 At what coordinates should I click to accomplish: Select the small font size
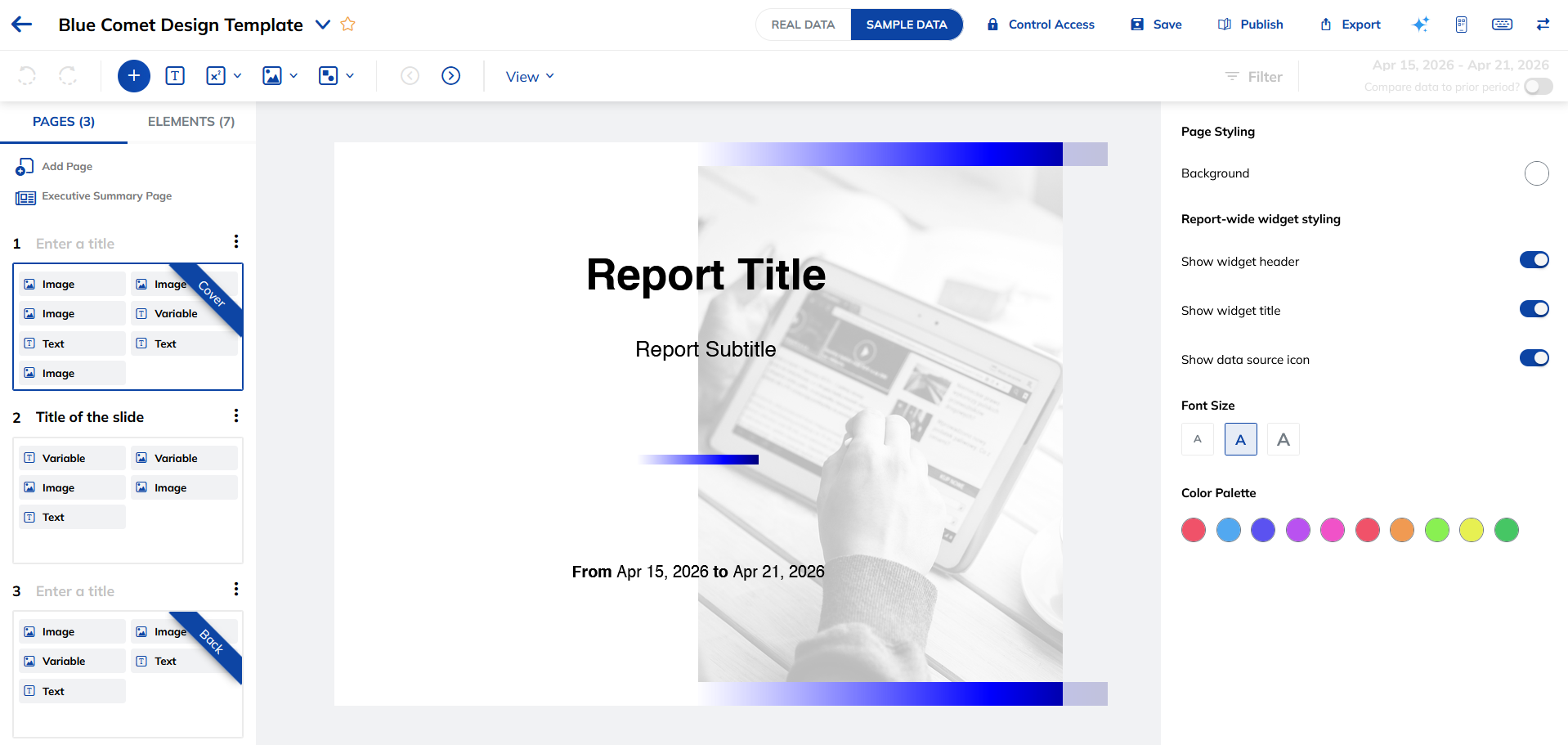tap(1198, 439)
